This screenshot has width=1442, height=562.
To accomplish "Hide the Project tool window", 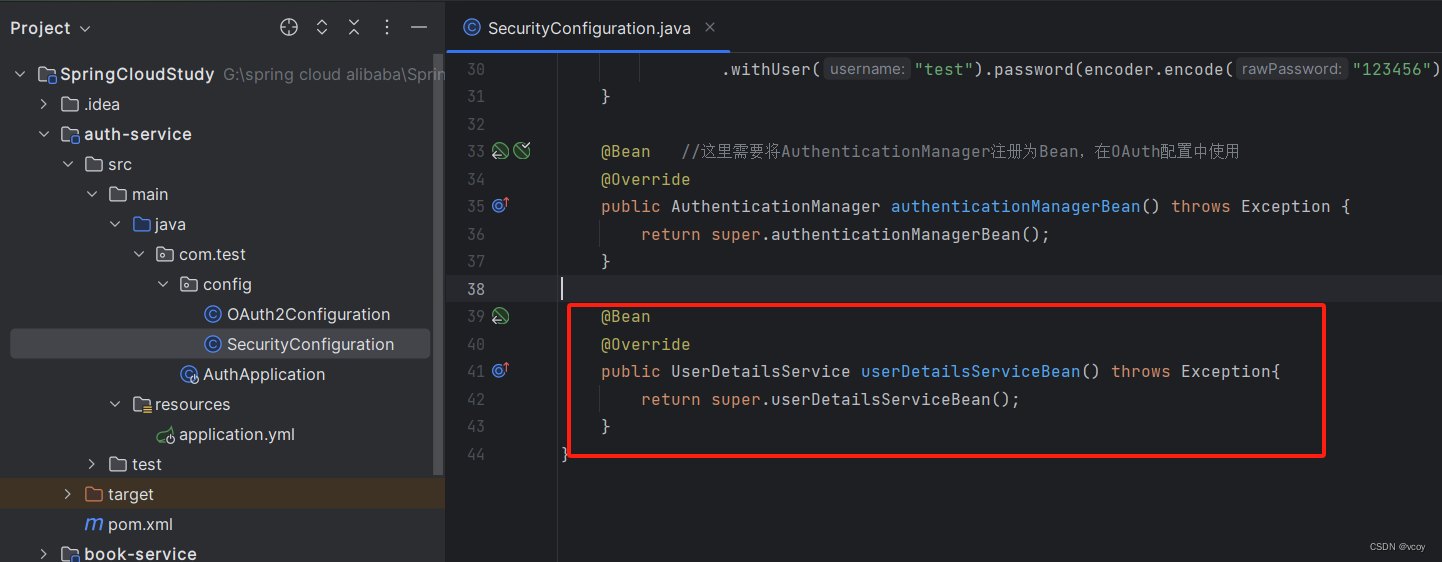I will 419,28.
